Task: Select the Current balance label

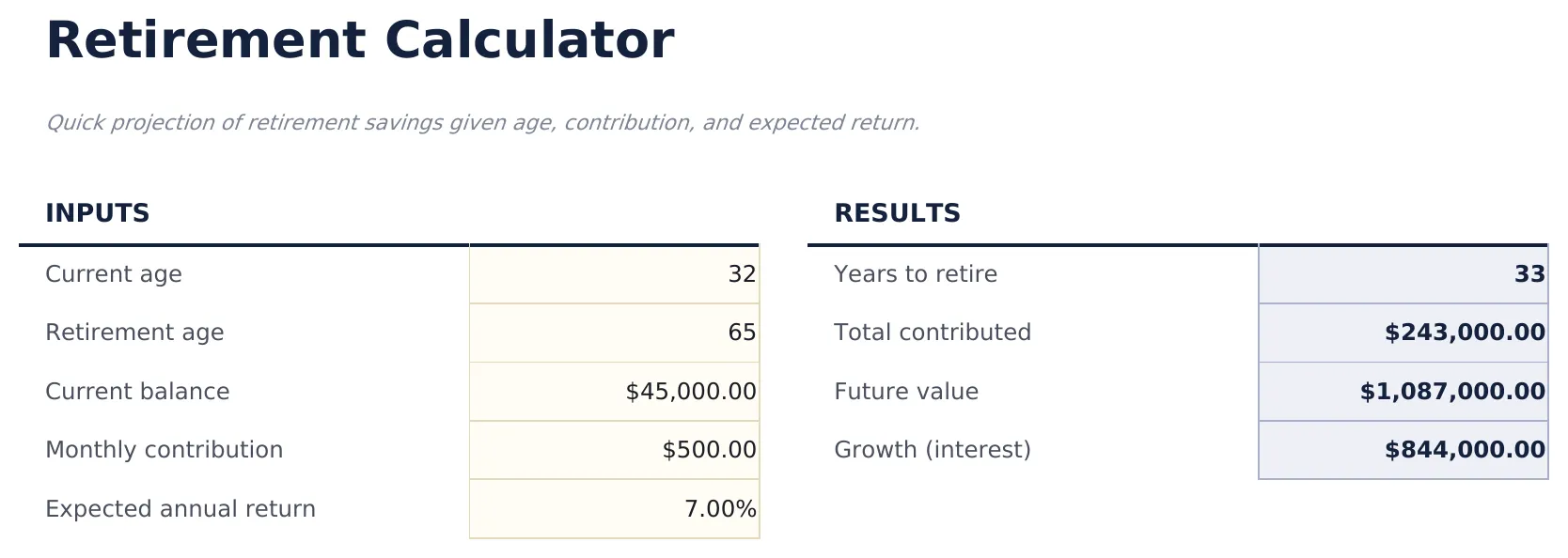Action: 137,392
